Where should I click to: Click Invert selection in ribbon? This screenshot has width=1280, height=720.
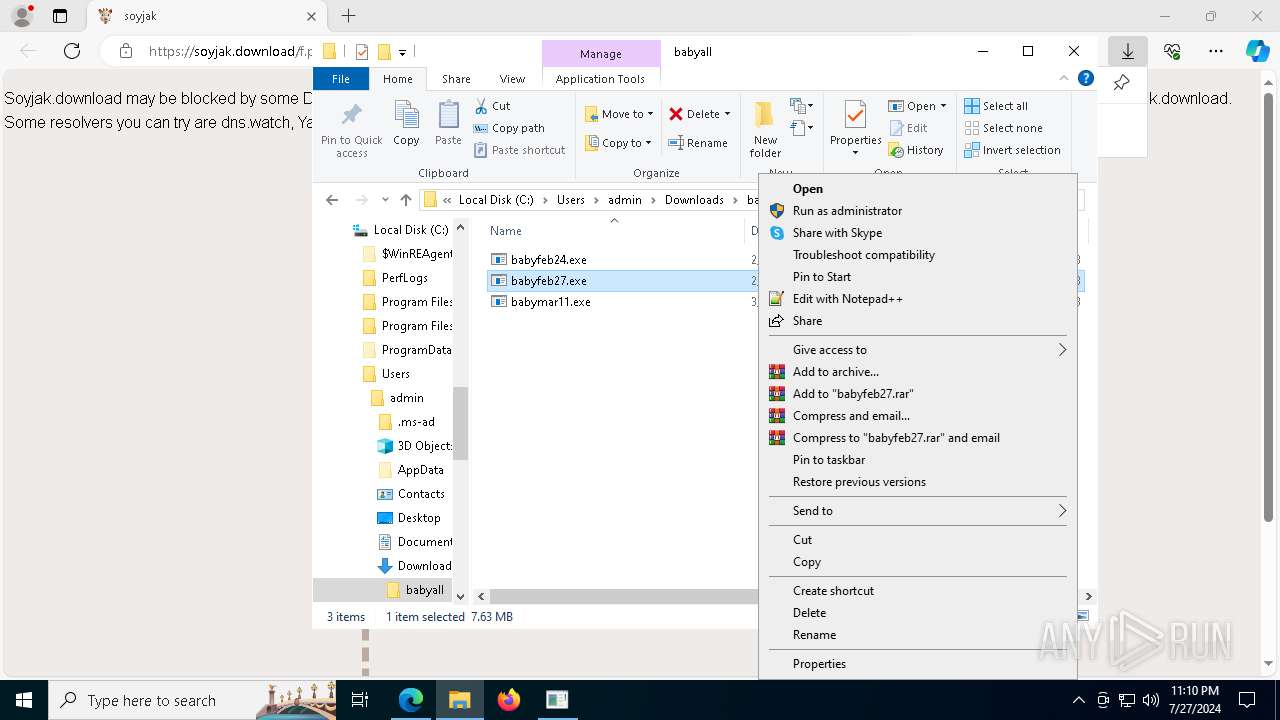tap(1012, 150)
